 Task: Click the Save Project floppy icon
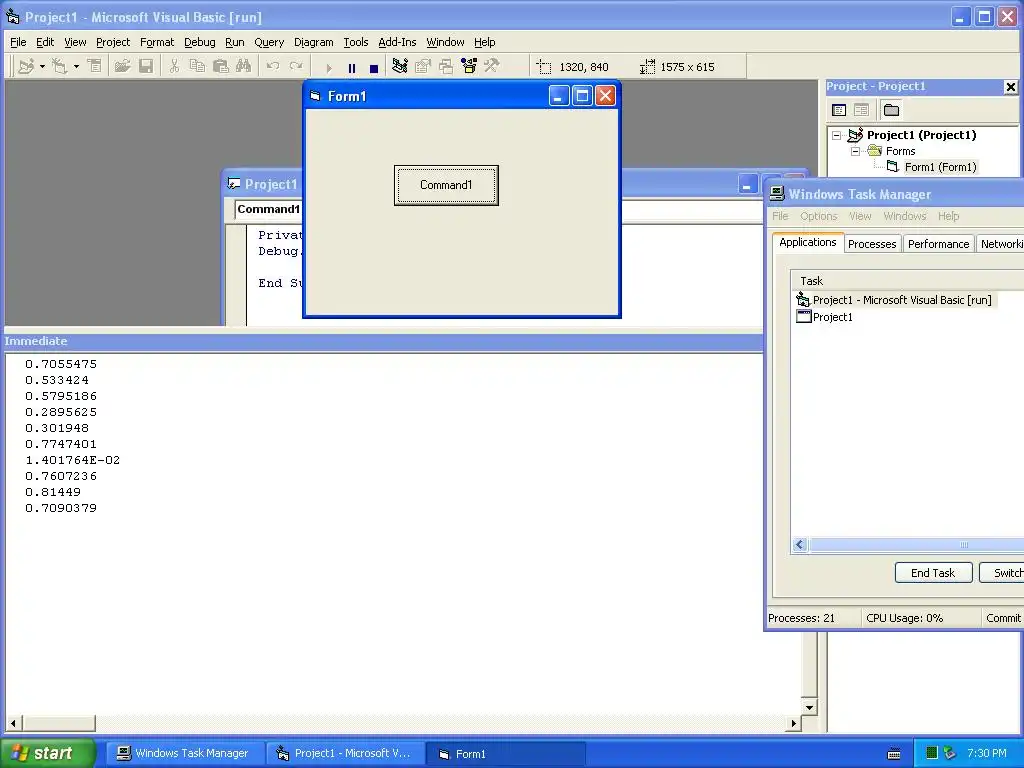(146, 67)
